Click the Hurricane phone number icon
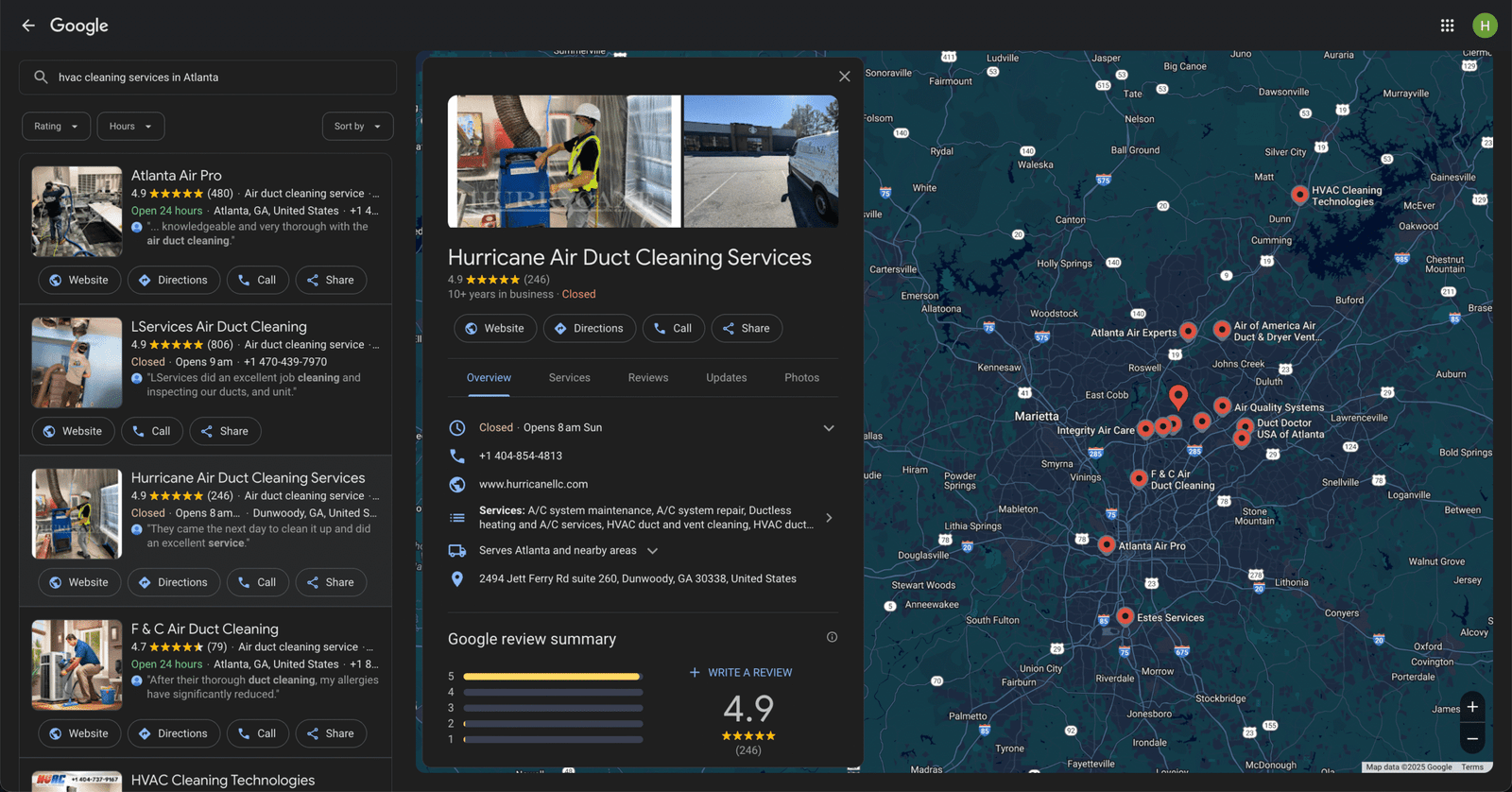The width and height of the screenshot is (1512, 792). (457, 456)
